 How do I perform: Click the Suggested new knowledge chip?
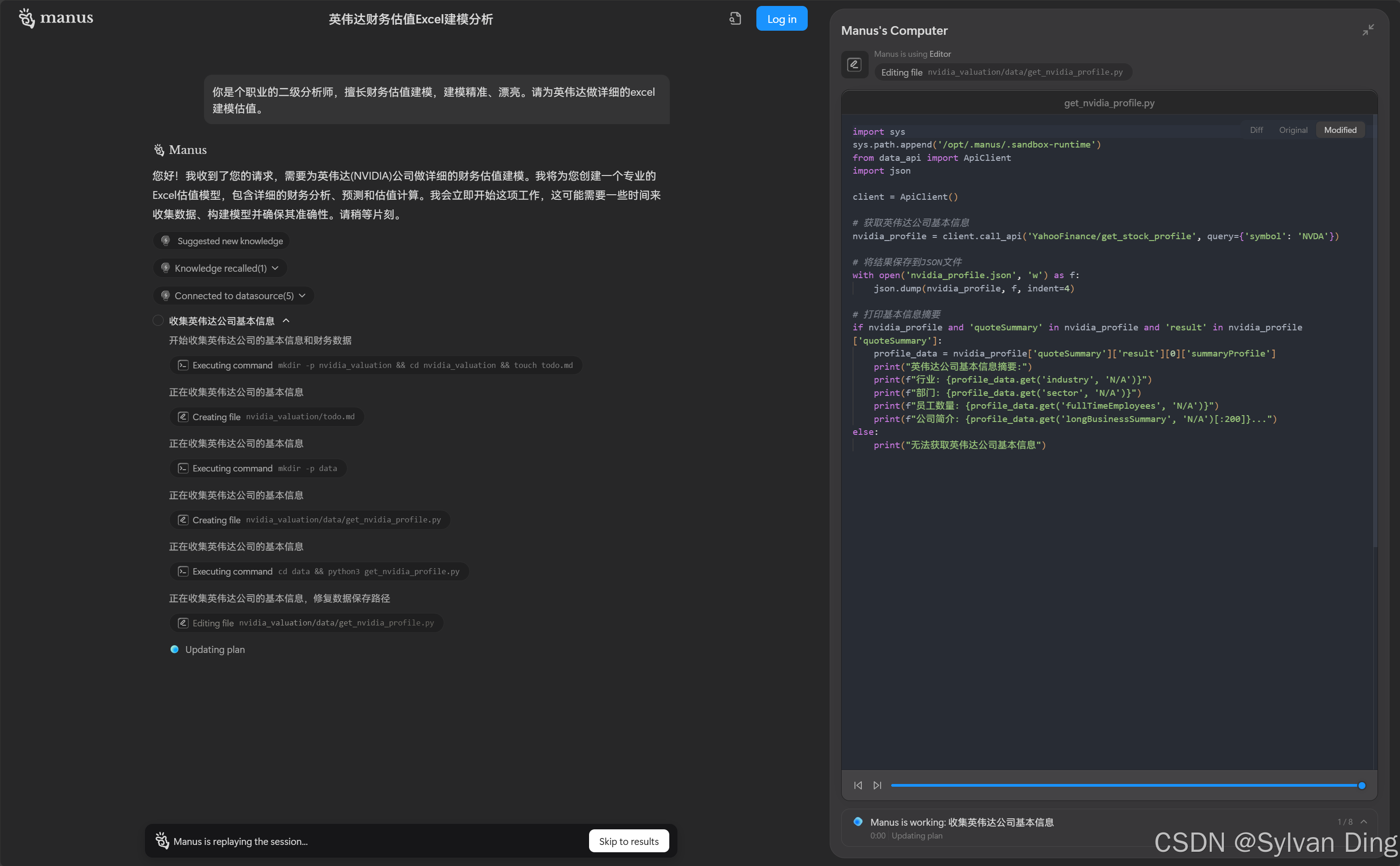coord(221,241)
